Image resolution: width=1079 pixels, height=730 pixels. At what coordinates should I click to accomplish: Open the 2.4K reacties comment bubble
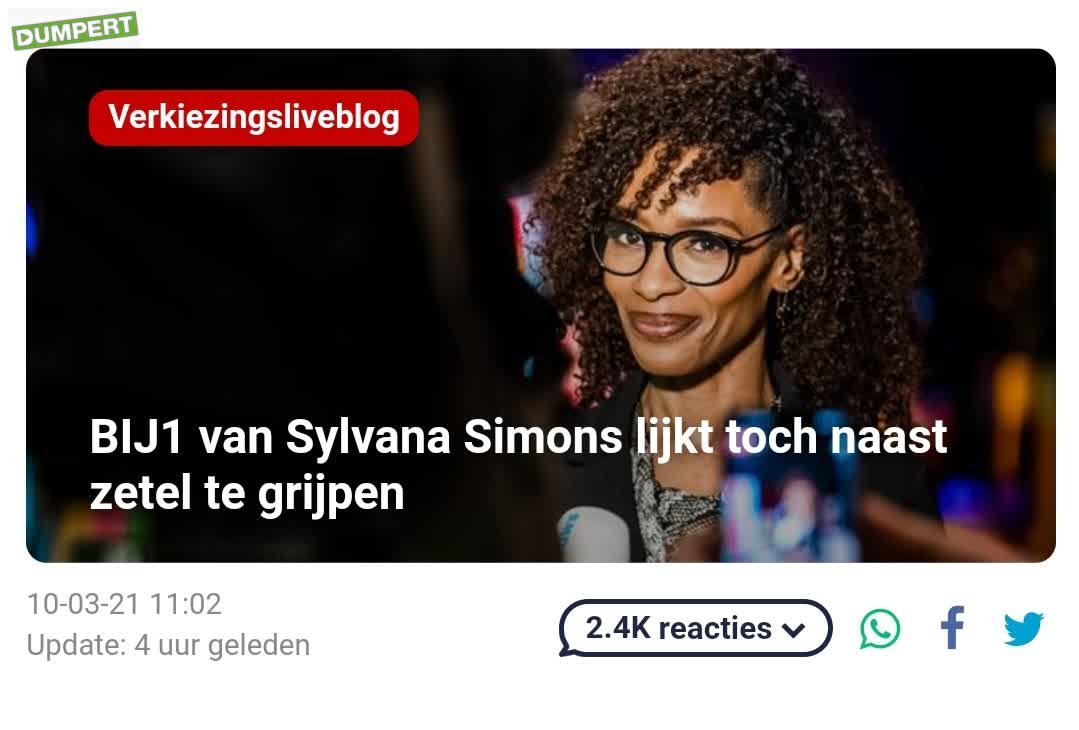tap(695, 628)
